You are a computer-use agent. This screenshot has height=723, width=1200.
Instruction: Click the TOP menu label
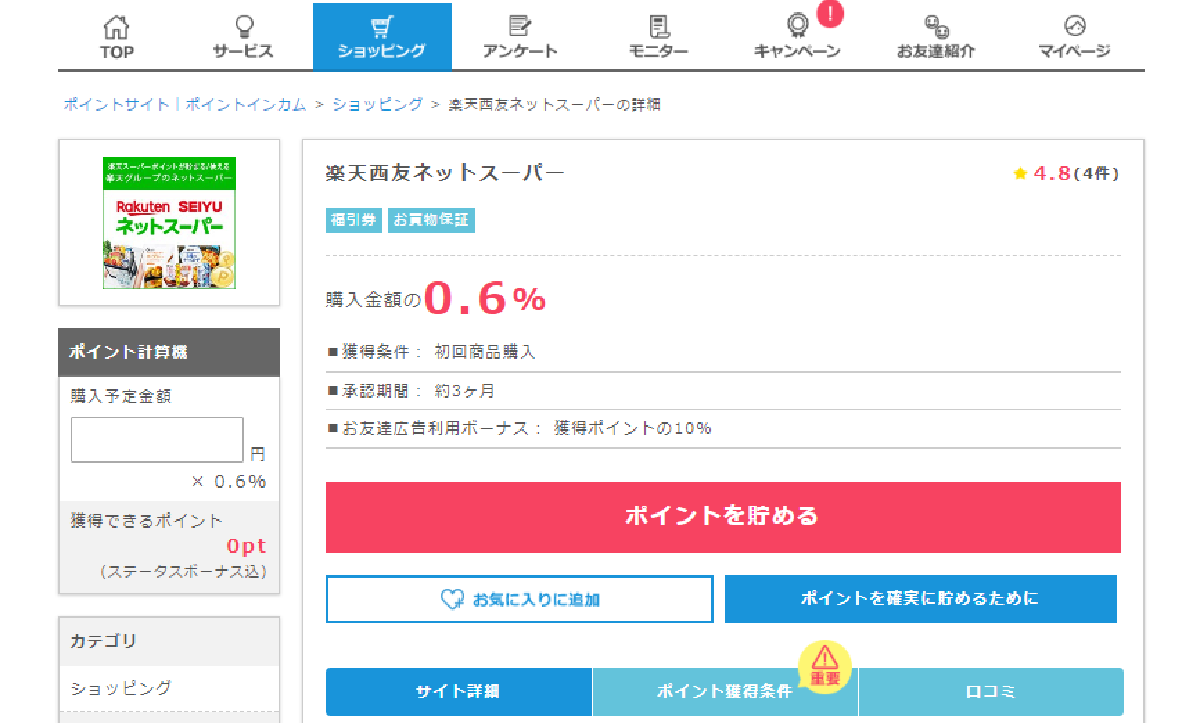[x=117, y=52]
